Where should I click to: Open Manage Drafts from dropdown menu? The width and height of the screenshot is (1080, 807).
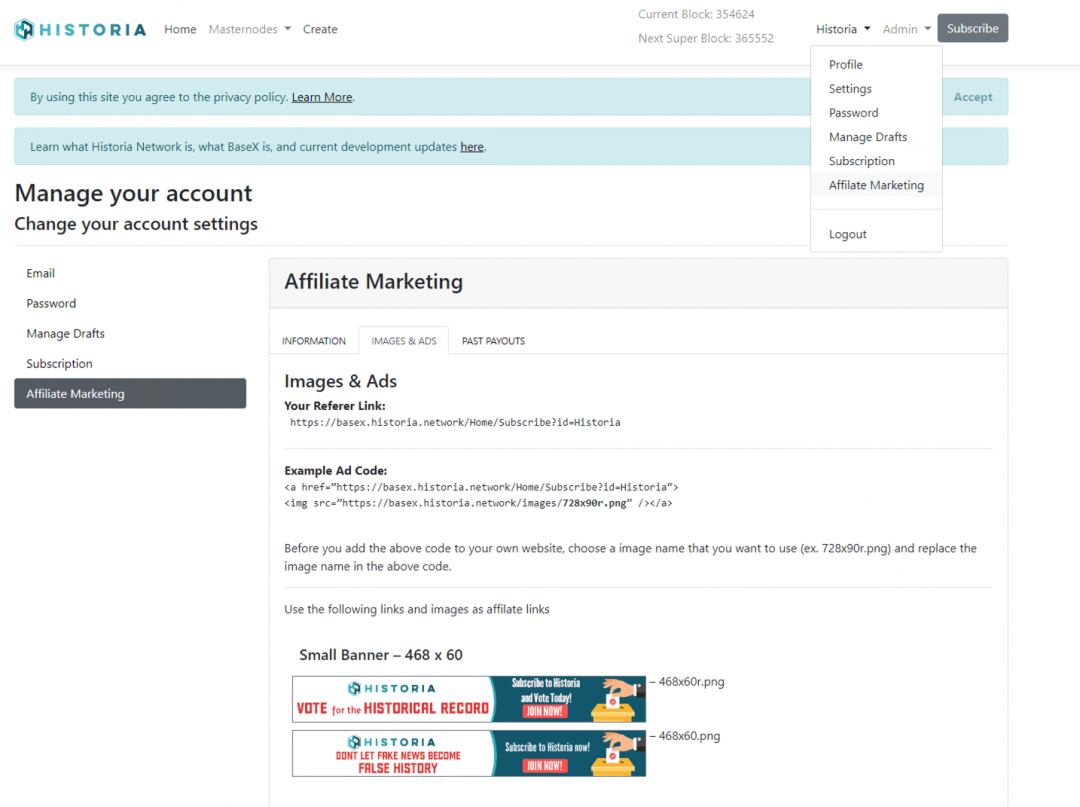tap(868, 137)
